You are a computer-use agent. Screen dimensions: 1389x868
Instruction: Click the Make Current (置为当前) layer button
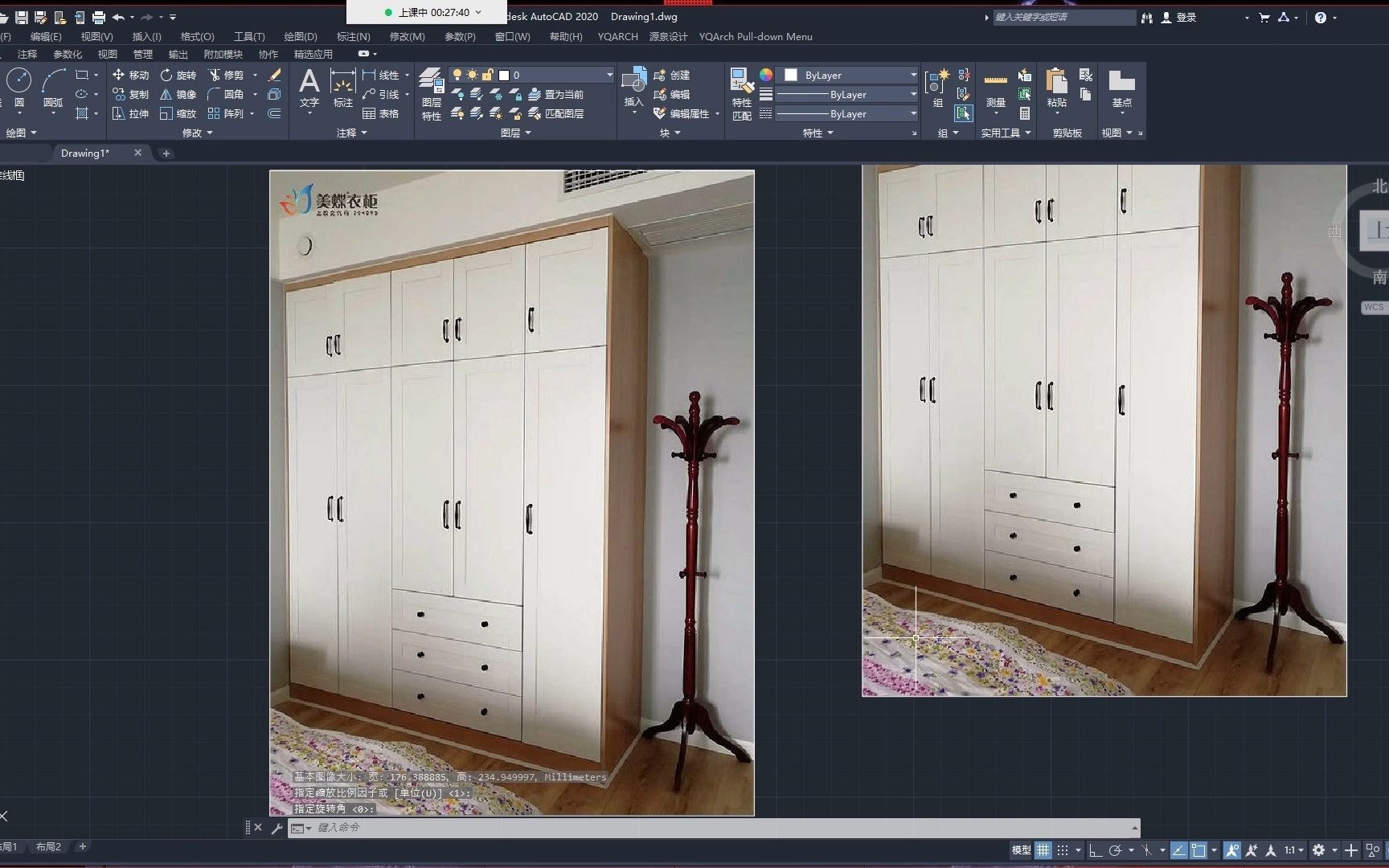556,94
